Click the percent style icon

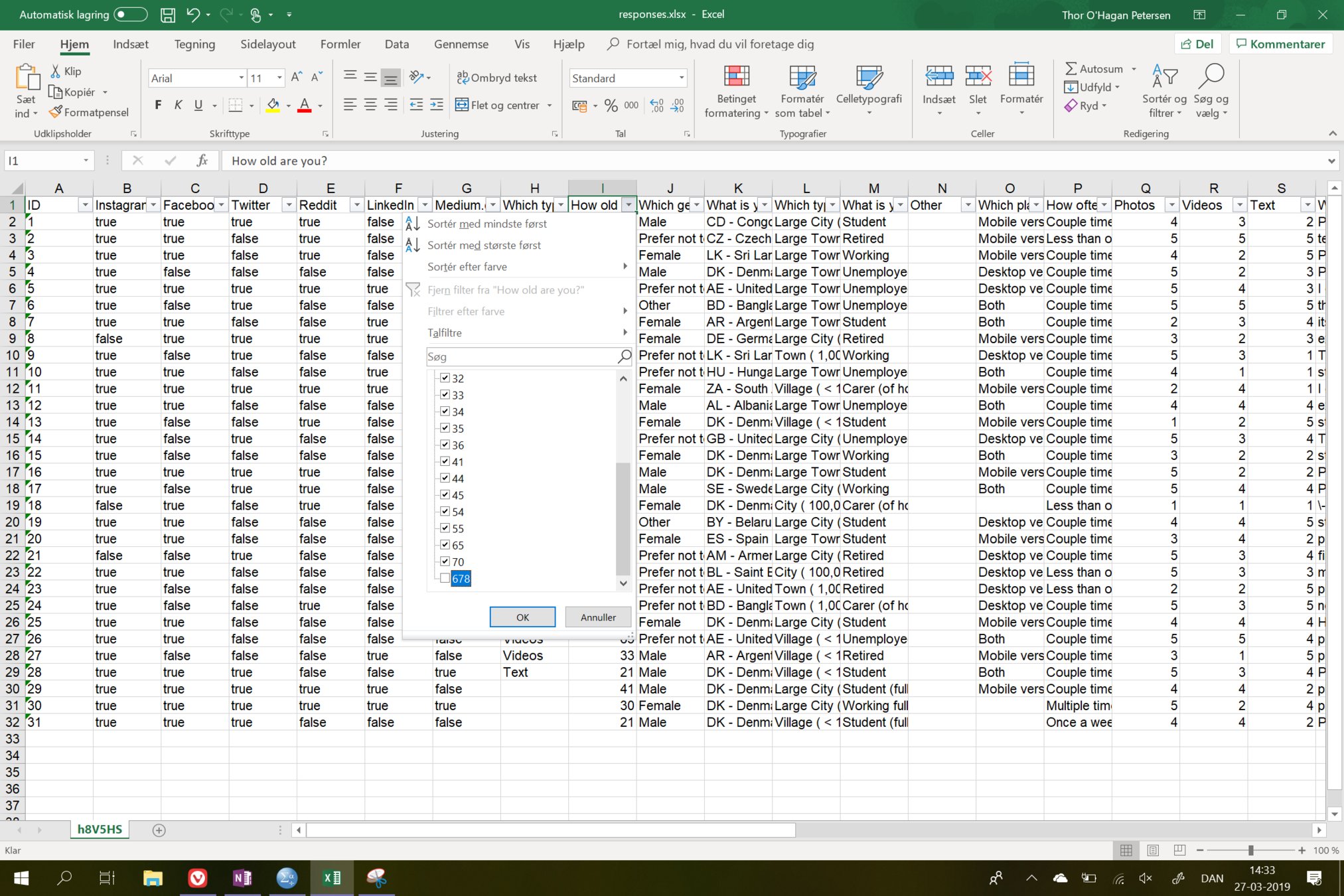[611, 105]
